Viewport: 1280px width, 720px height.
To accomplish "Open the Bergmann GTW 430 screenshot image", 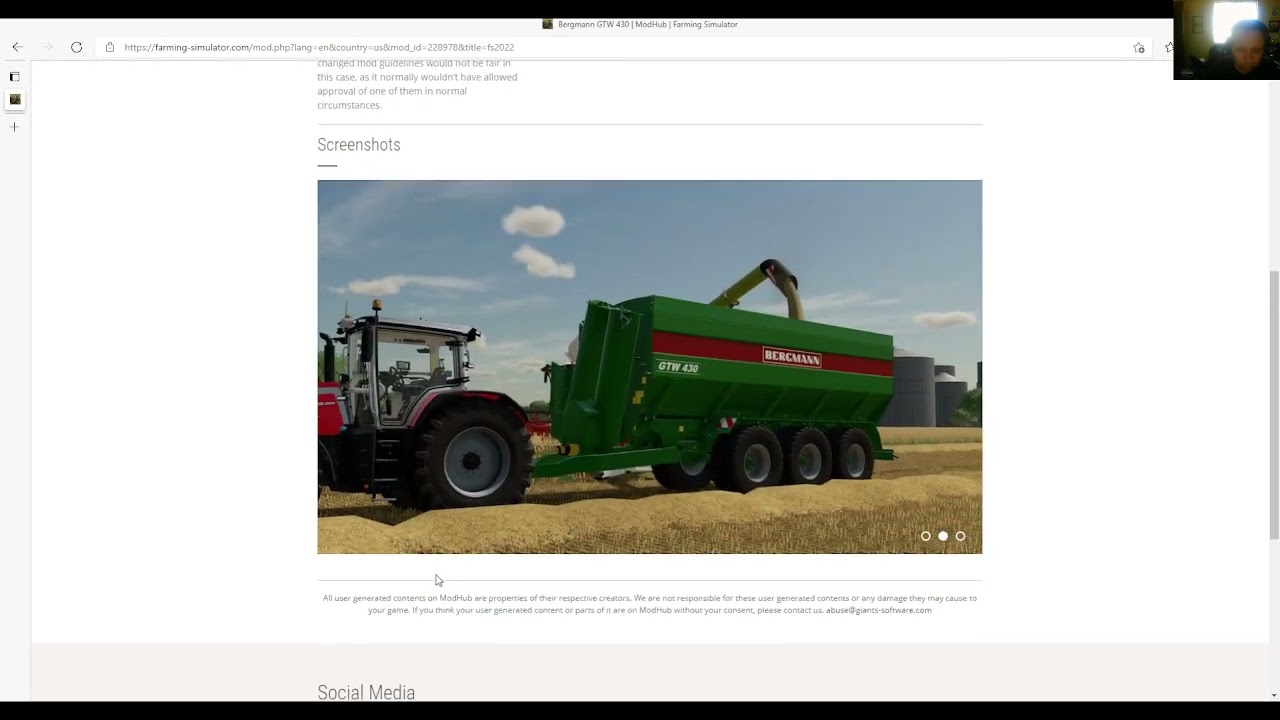I will point(649,367).
